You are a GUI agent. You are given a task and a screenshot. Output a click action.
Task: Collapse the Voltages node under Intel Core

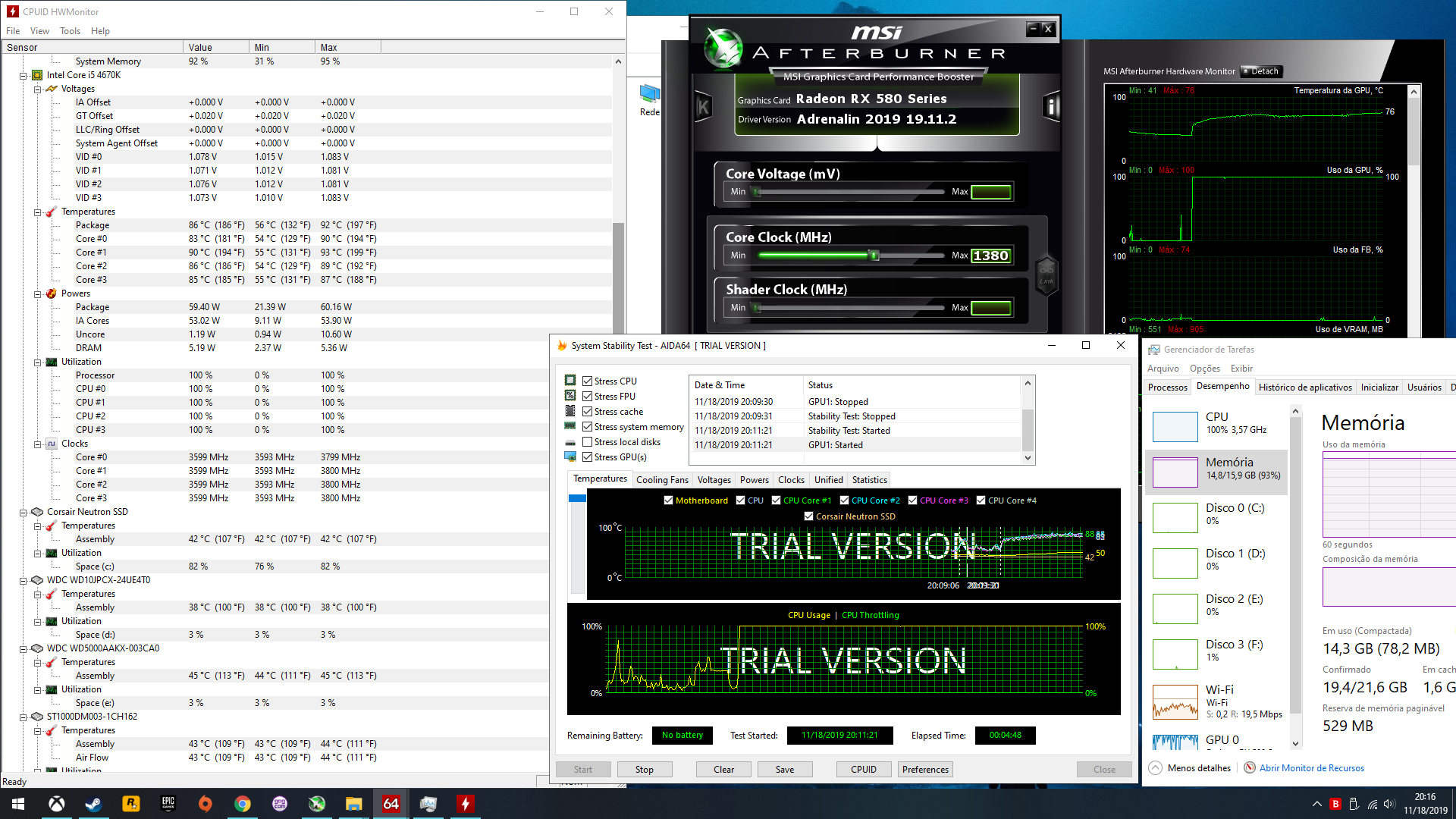point(37,89)
